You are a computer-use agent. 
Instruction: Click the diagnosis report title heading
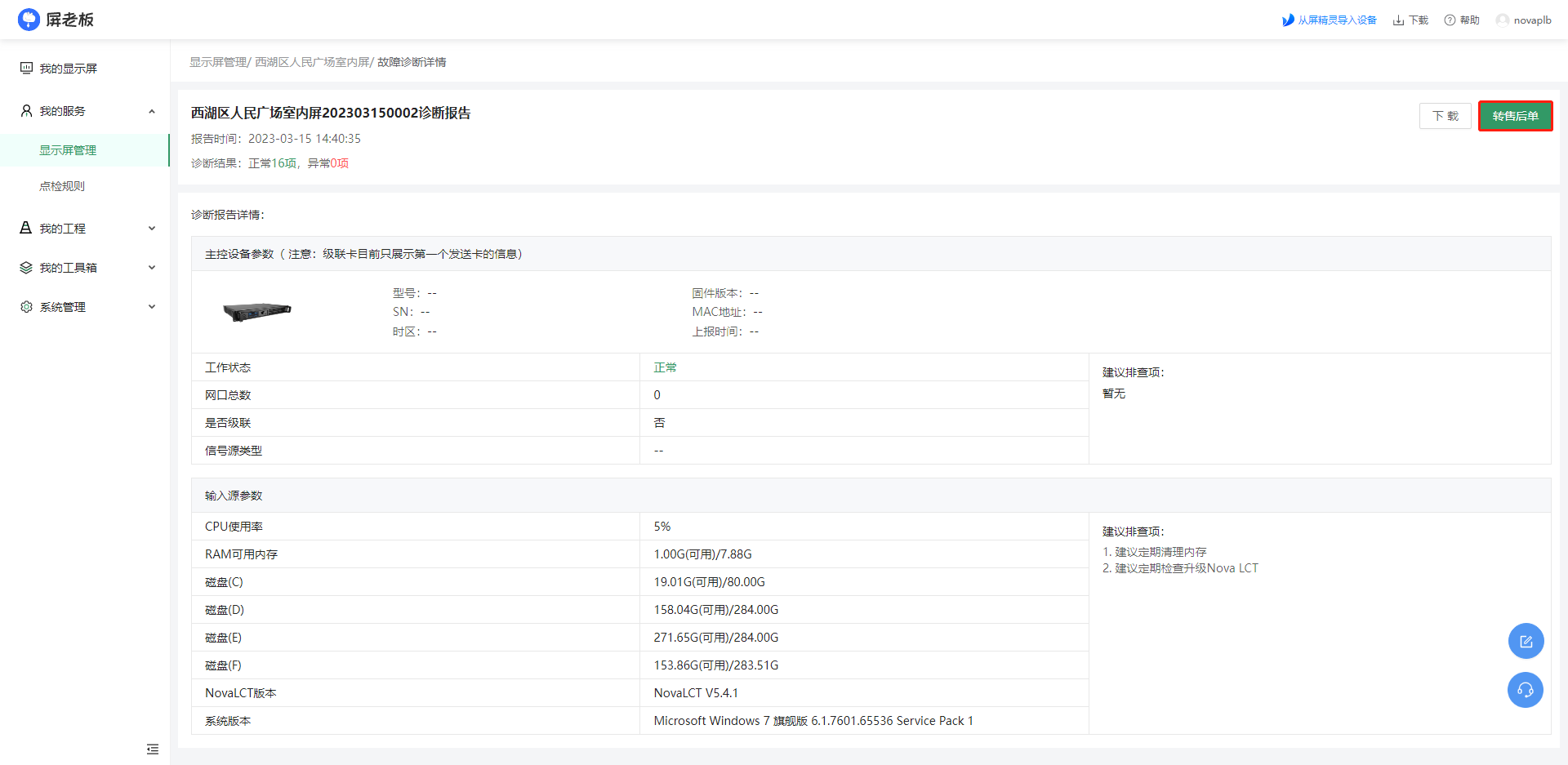(x=331, y=113)
